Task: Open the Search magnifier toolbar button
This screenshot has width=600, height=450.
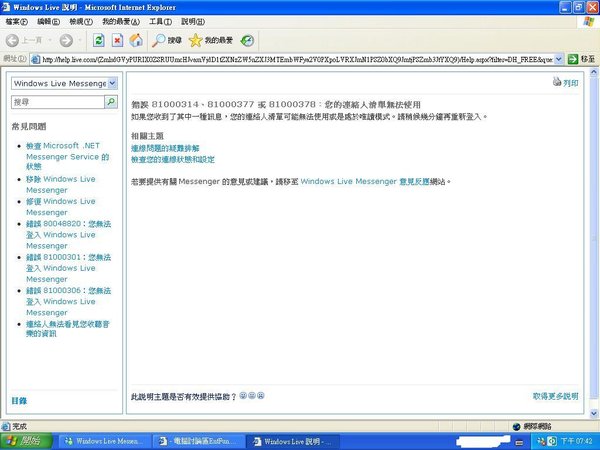Action: pos(166,40)
